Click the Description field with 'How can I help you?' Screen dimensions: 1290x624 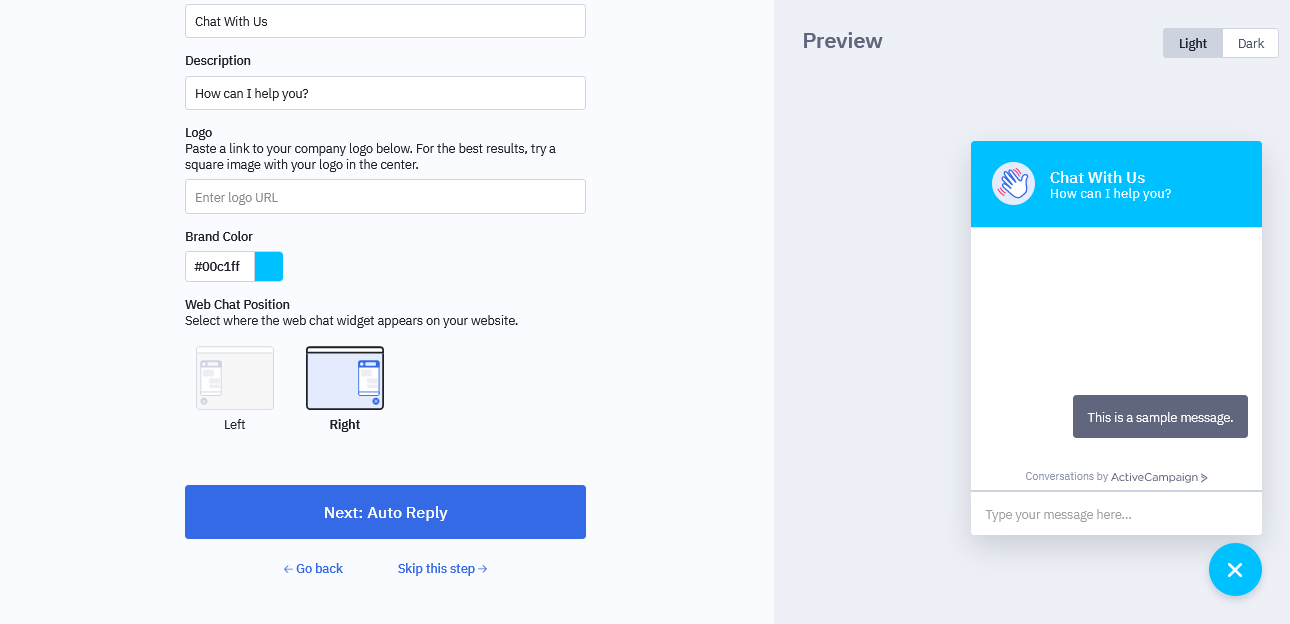click(385, 93)
